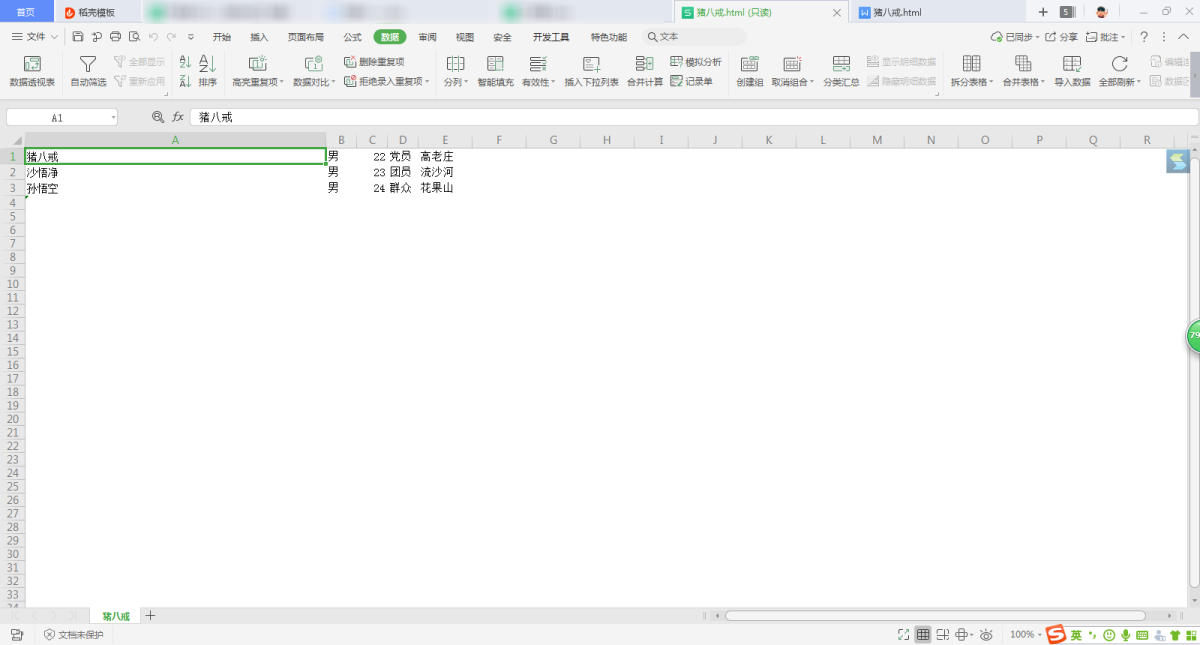1200x645 pixels.
Task: Add a new sheet with plus button
Action: (x=151, y=616)
